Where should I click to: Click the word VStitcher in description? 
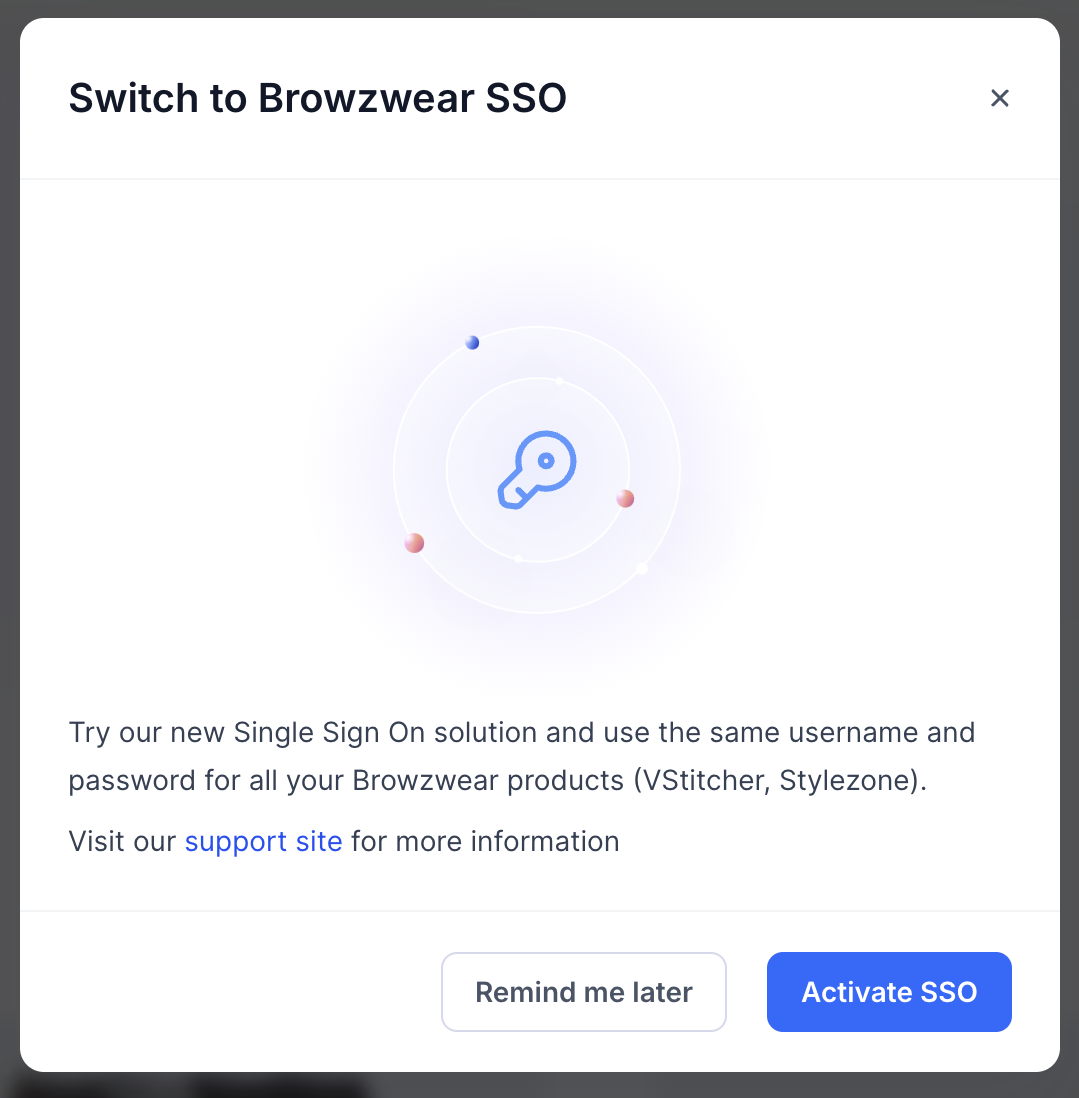point(704,780)
